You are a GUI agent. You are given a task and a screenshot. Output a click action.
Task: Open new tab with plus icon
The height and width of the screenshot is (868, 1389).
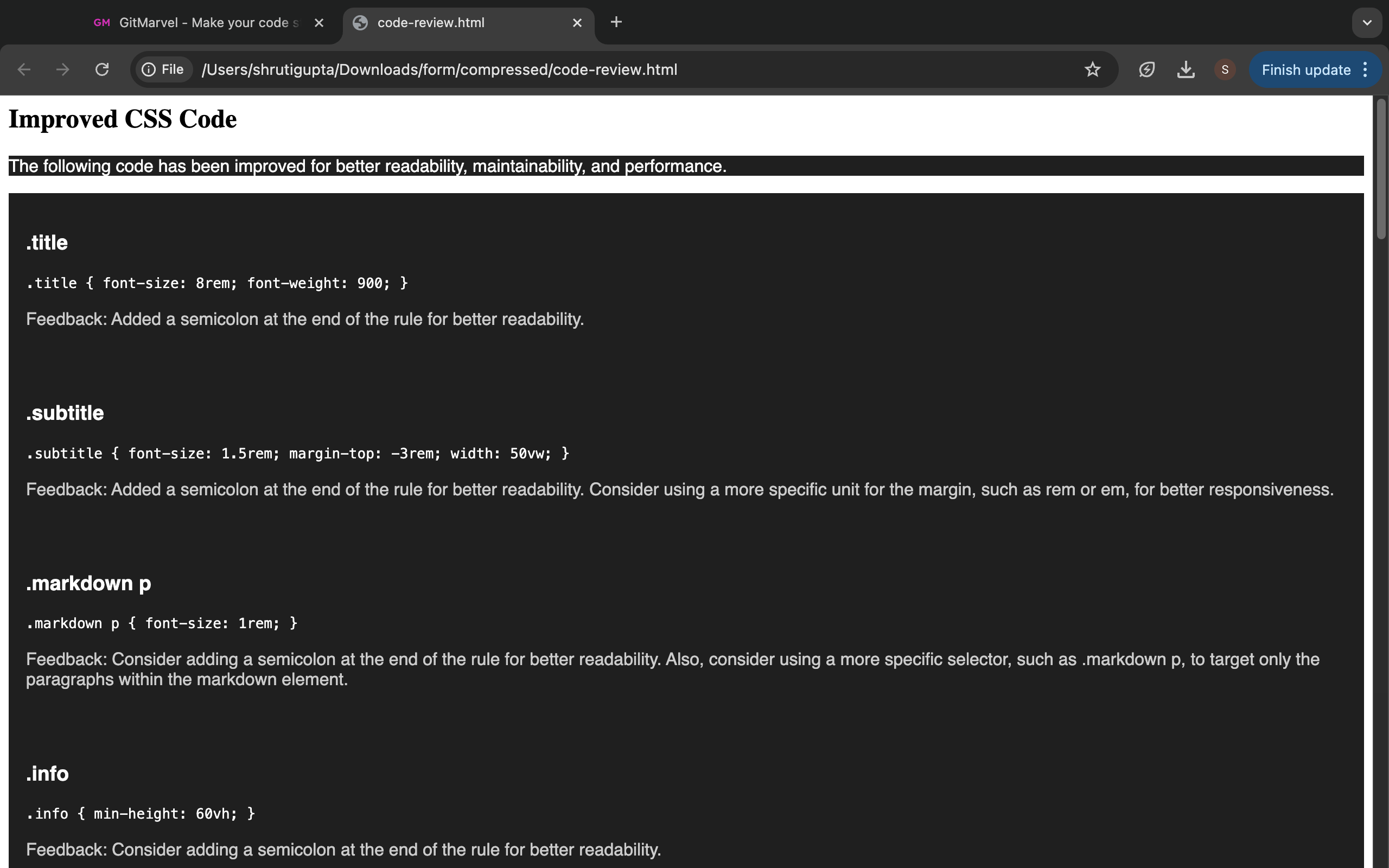click(x=616, y=22)
